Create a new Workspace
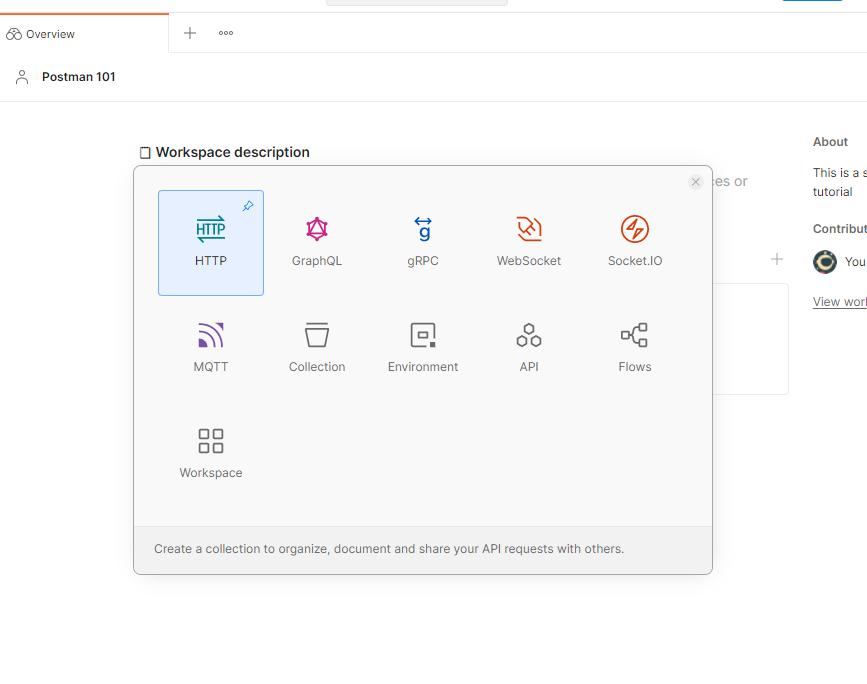Screen dimensions: 867x684 pos(211,455)
